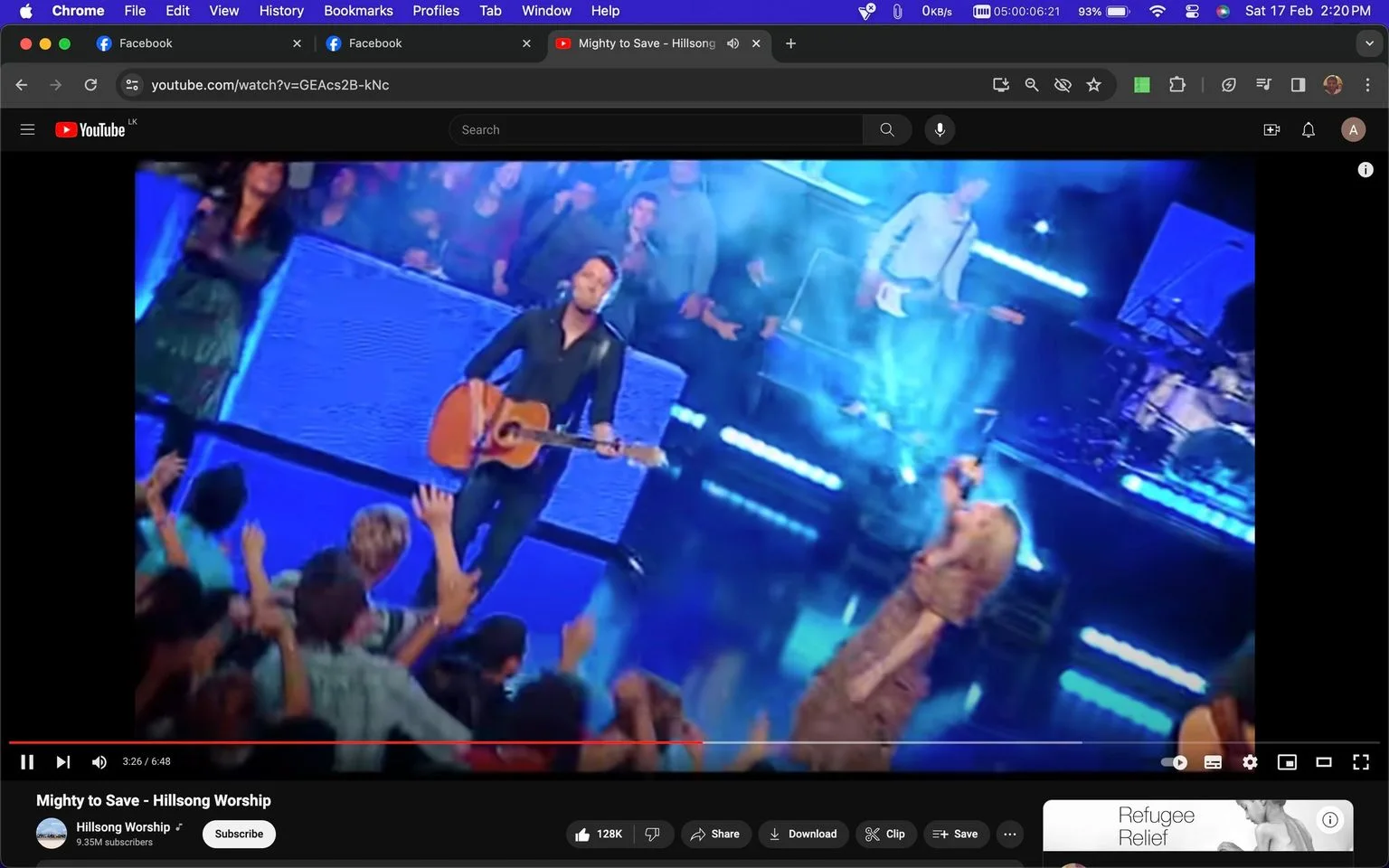Screen dimensions: 1389x868
Task: Toggle subtitles closed captions
Action: 1214,762
